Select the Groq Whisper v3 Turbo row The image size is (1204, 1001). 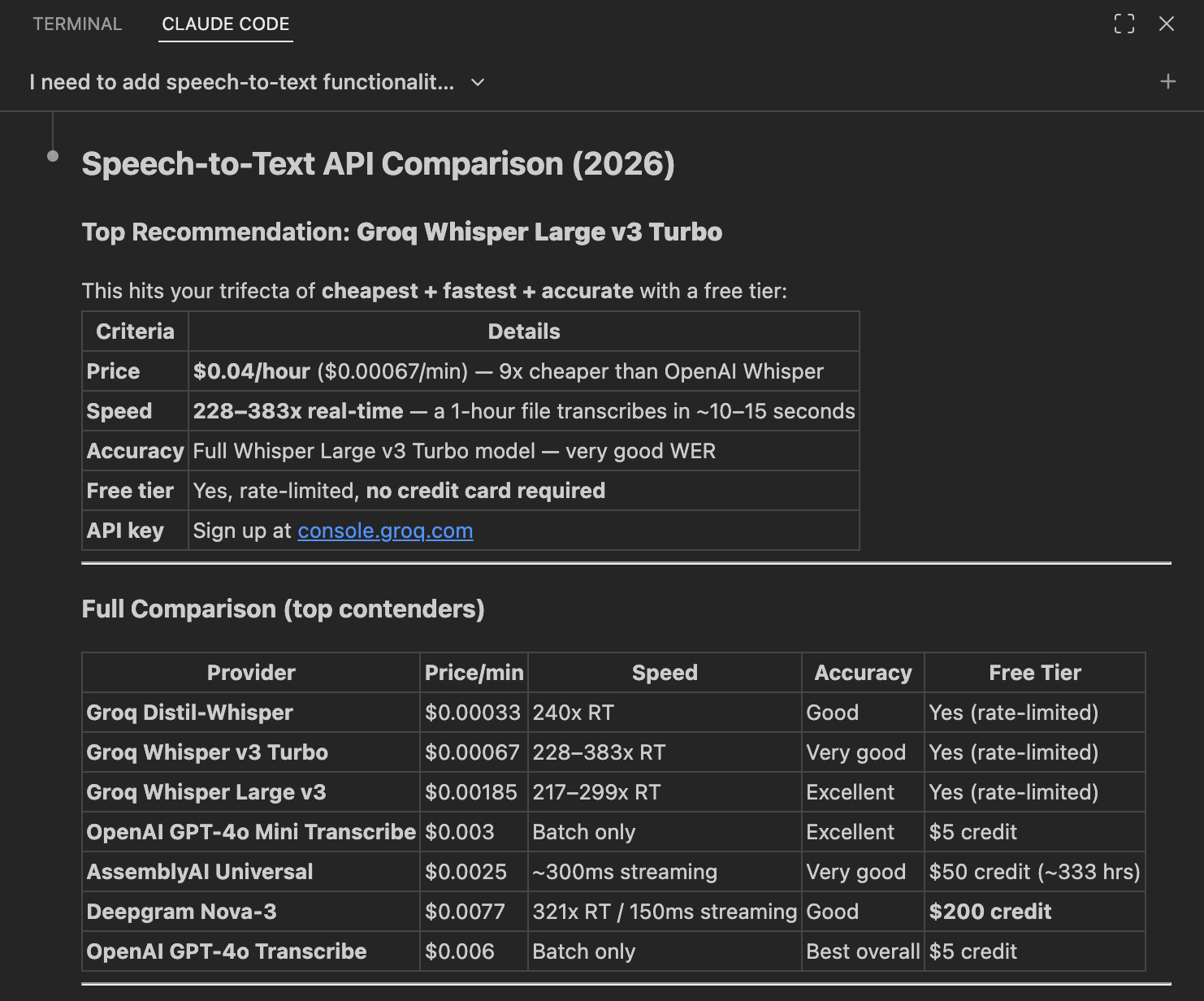(206, 752)
